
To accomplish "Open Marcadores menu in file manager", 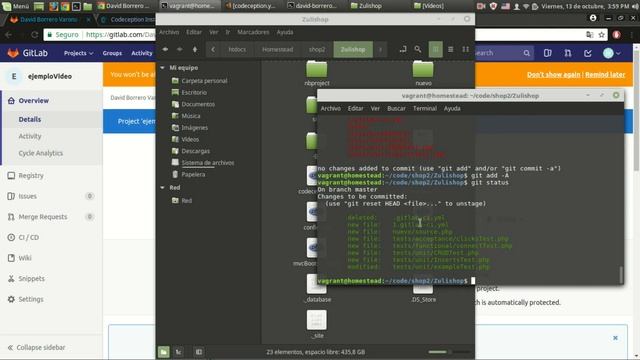I will 253,32.
